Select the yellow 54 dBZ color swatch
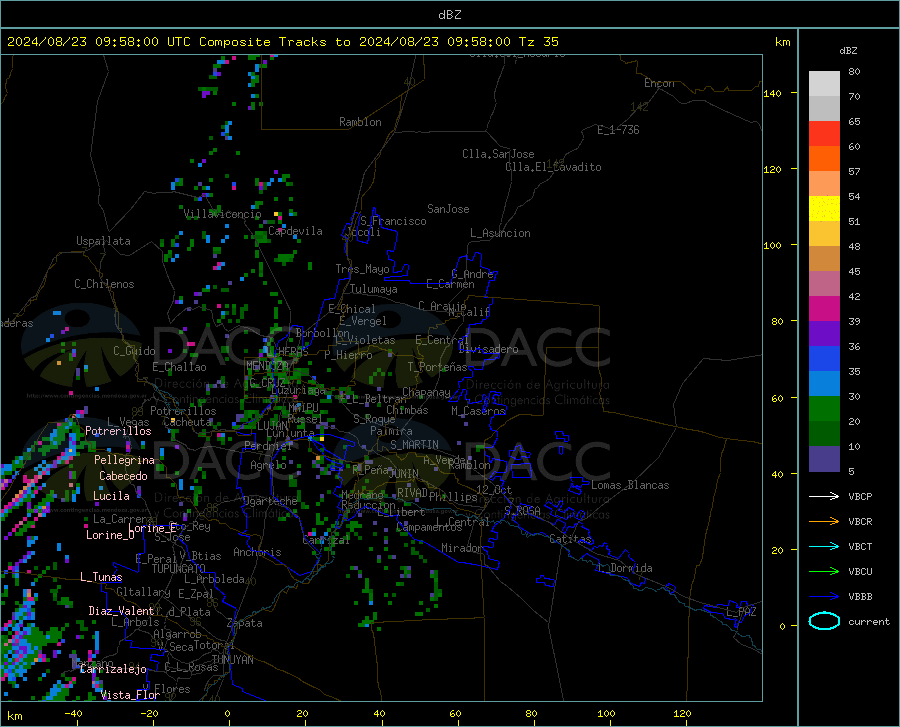This screenshot has width=900, height=727. (x=824, y=209)
